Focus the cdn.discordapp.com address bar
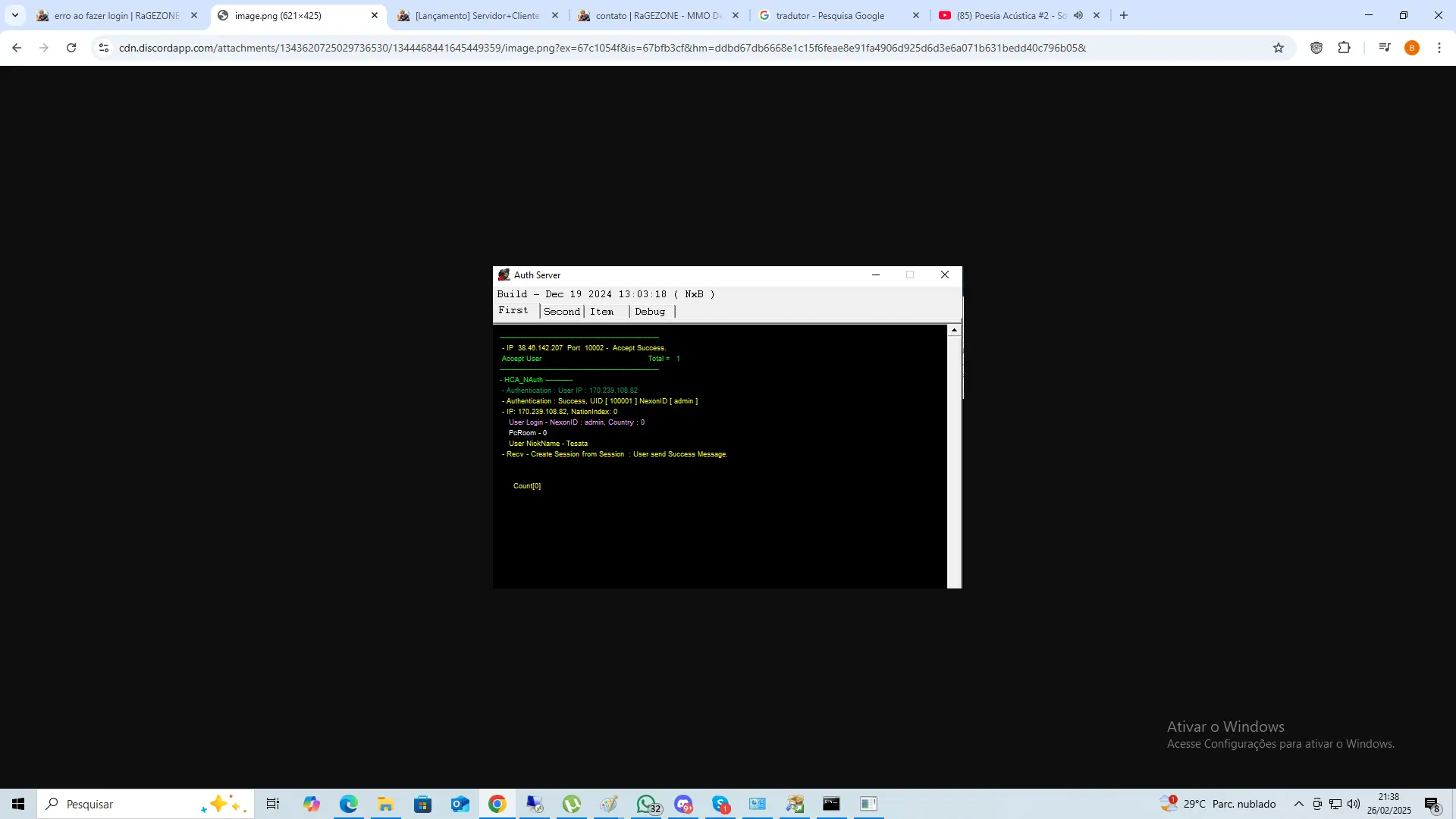The width and height of the screenshot is (1456, 819). tap(602, 48)
